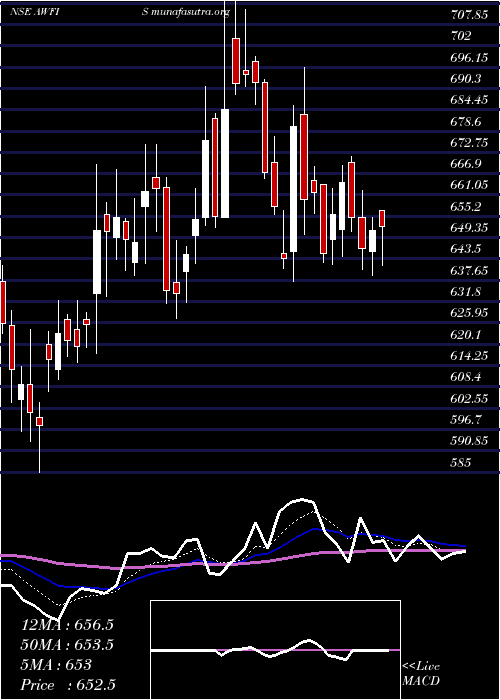Click the Price : 652.5 readout
Viewport: 500px width, 700px height.
tap(69, 685)
